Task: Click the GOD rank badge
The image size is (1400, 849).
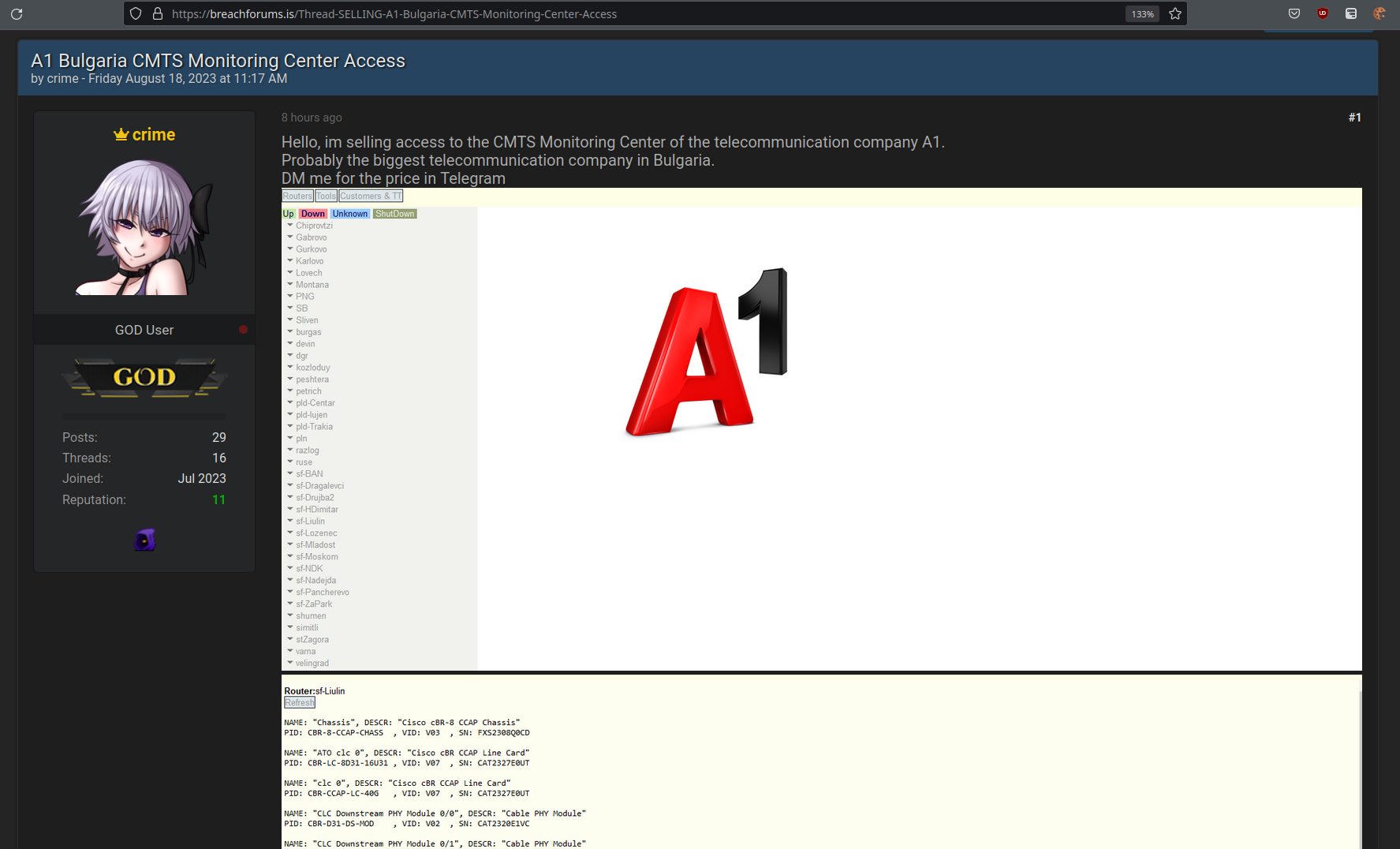Action: 144,377
